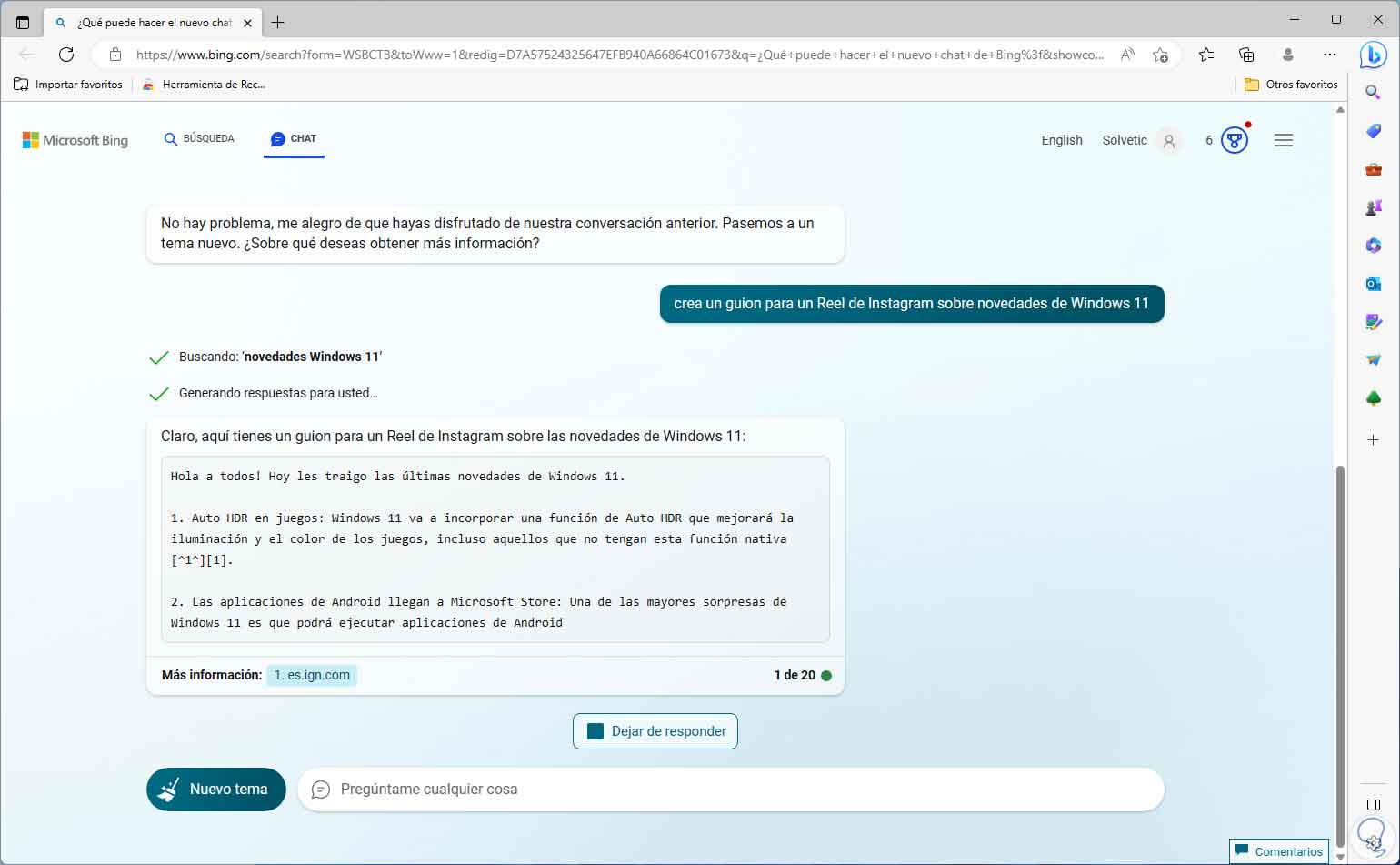Click the Solvetic account avatar

coord(1169,141)
